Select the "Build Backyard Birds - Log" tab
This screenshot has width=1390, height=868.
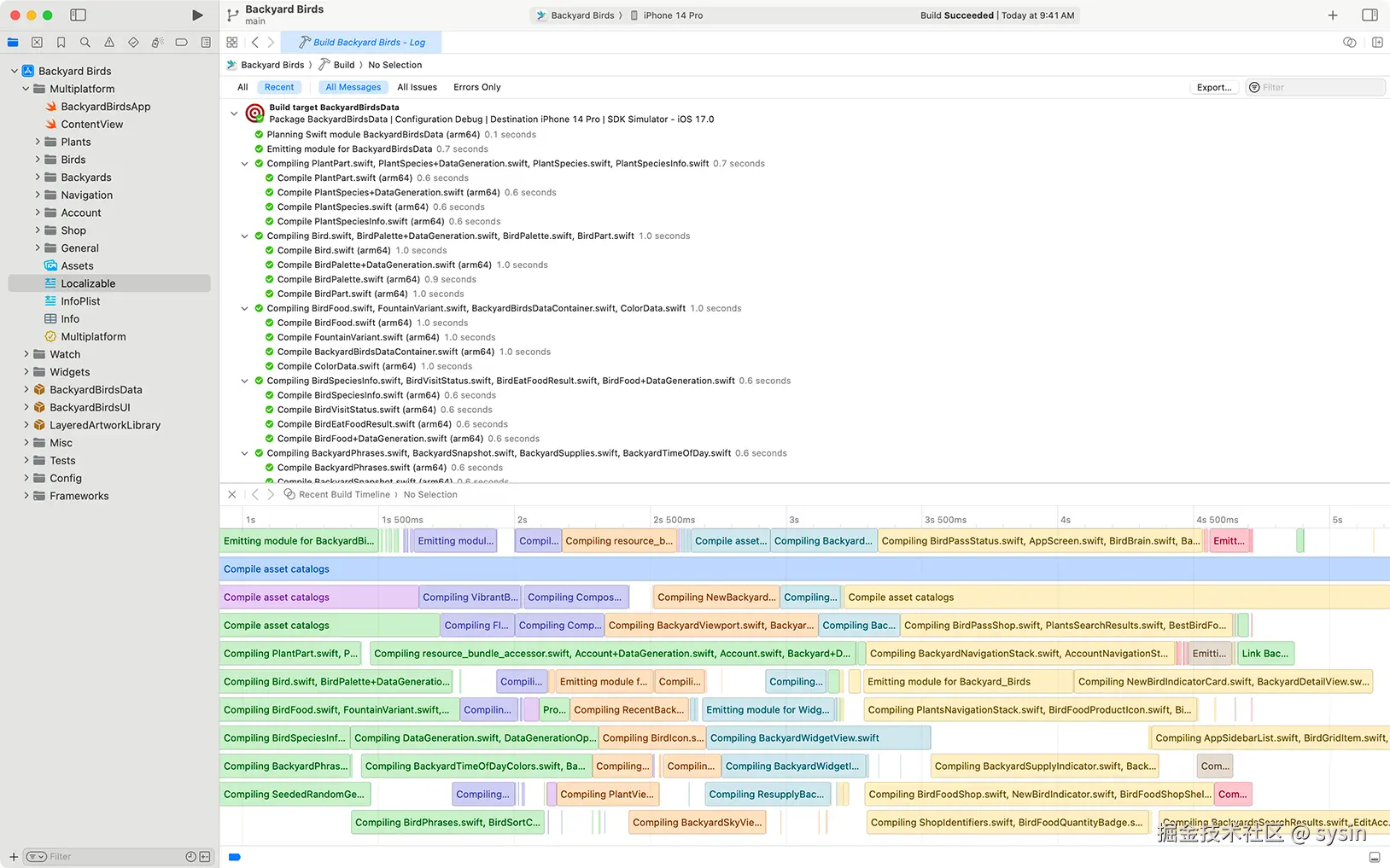367,42
